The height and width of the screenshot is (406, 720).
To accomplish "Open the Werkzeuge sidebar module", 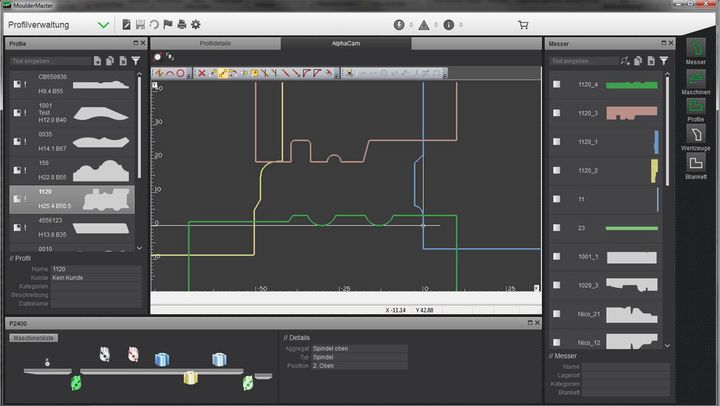I will (x=696, y=135).
